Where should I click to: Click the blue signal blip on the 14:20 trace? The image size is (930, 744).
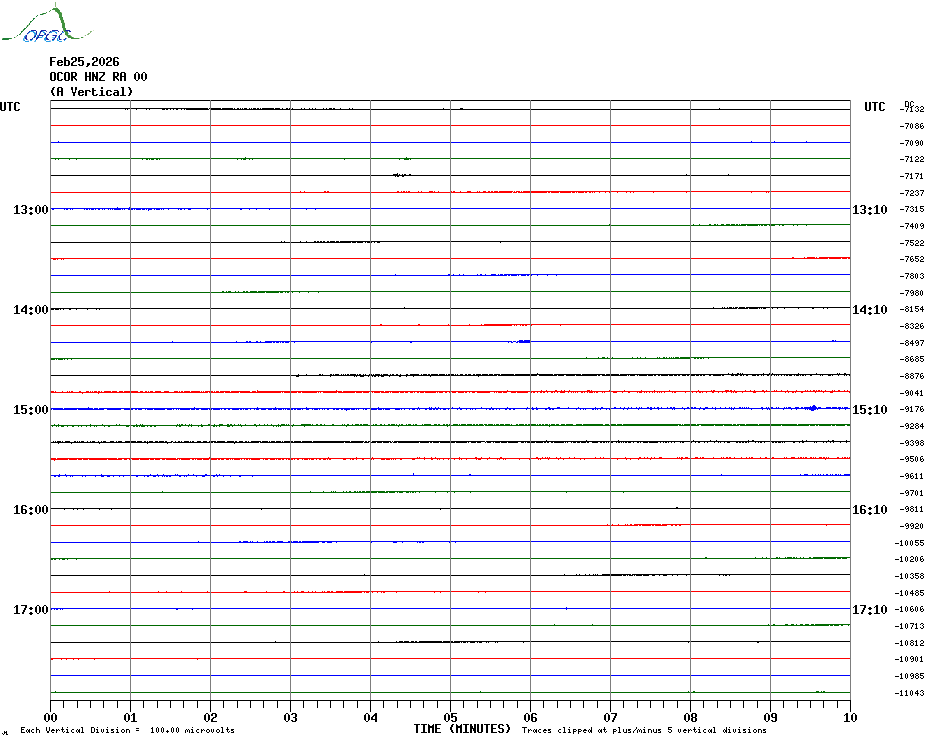click(523, 342)
